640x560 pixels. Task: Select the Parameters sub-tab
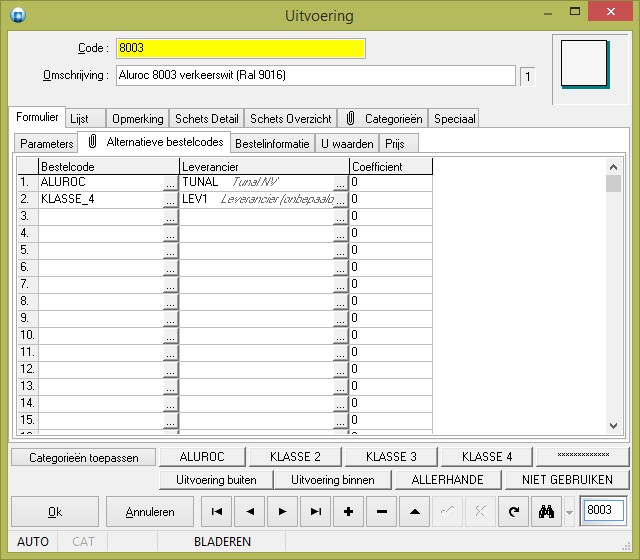click(x=46, y=144)
